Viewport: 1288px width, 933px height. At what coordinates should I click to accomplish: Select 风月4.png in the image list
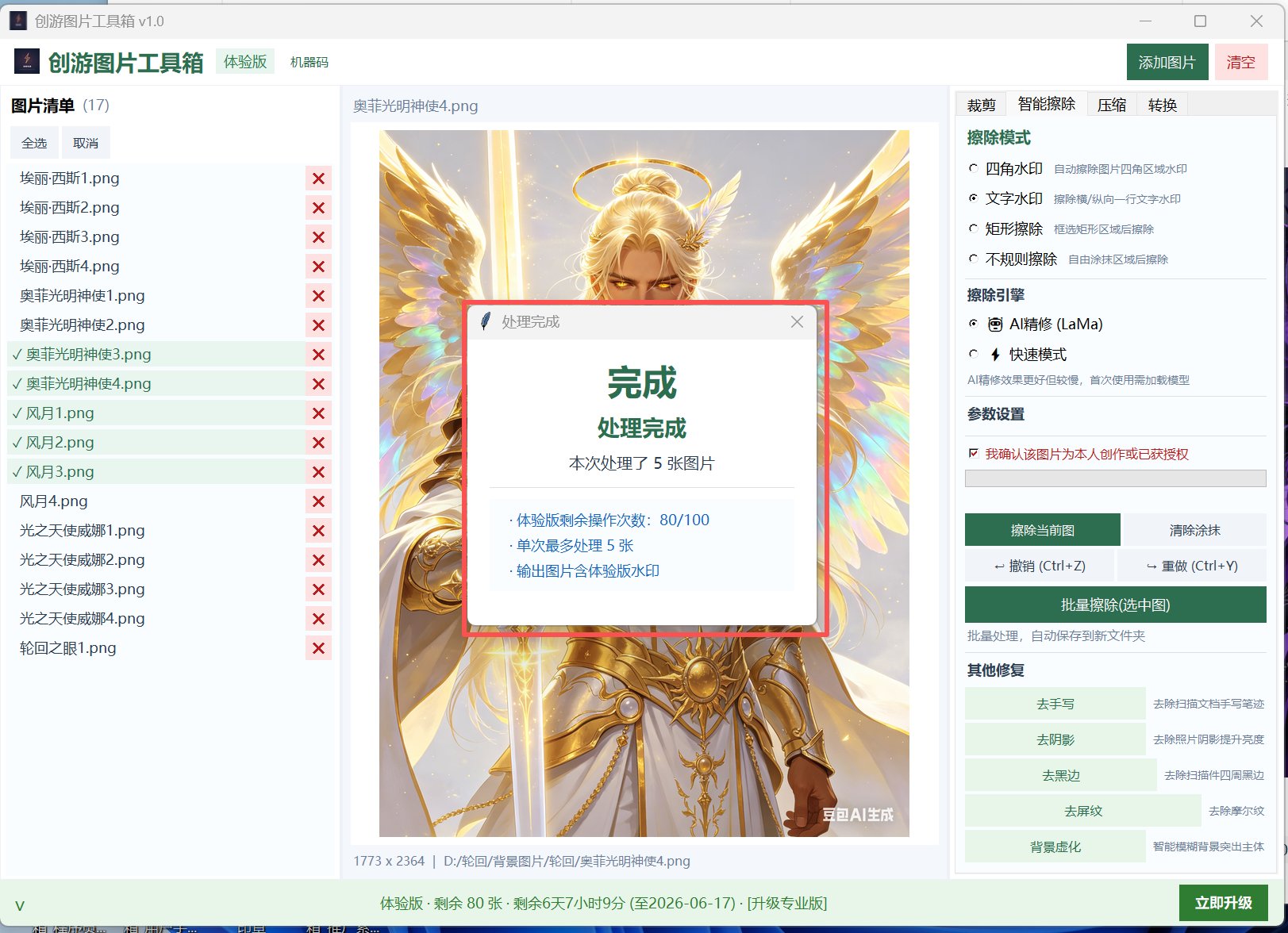[x=156, y=501]
